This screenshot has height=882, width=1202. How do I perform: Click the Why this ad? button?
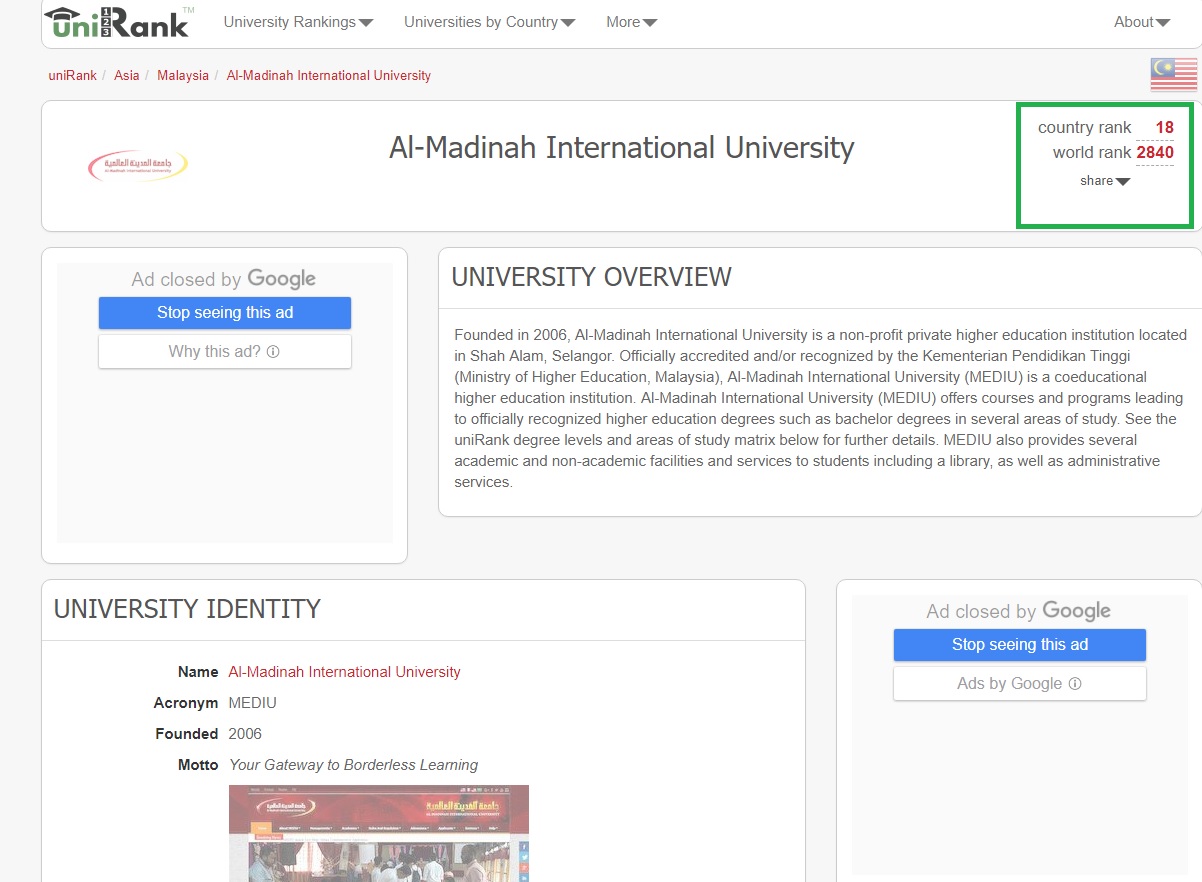click(x=225, y=352)
